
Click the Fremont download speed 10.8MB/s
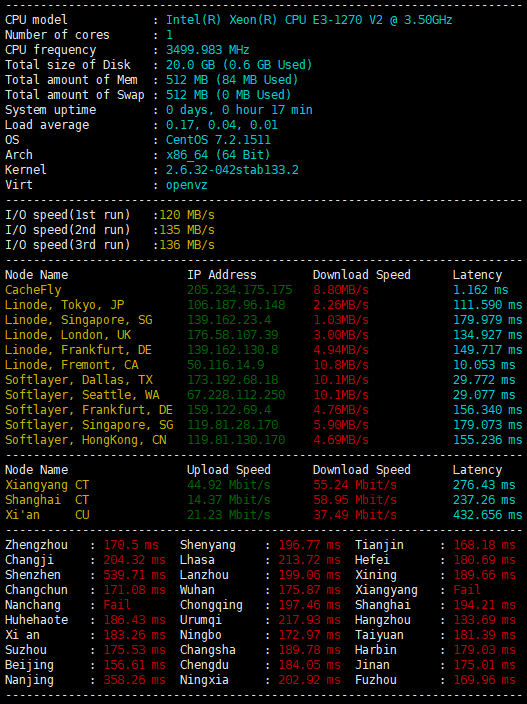click(x=341, y=365)
